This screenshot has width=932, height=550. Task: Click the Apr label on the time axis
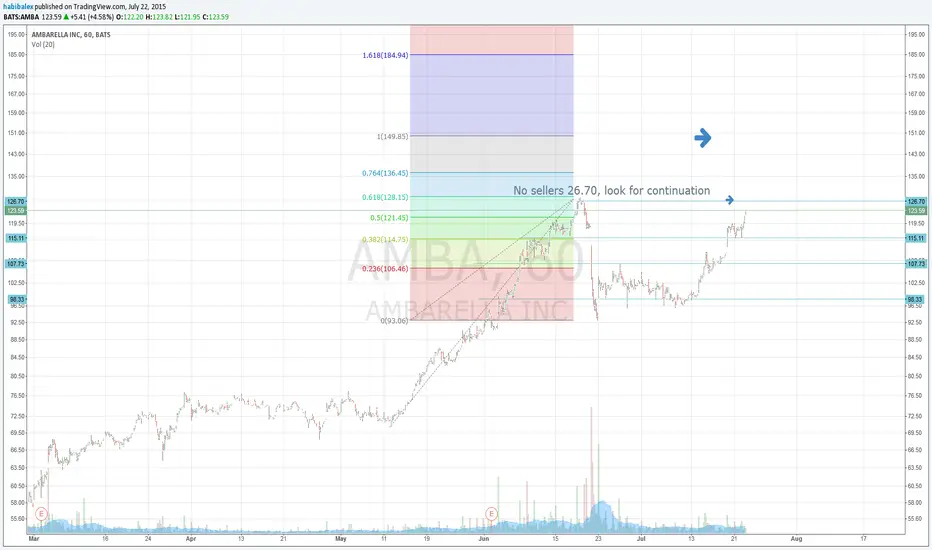(x=191, y=539)
